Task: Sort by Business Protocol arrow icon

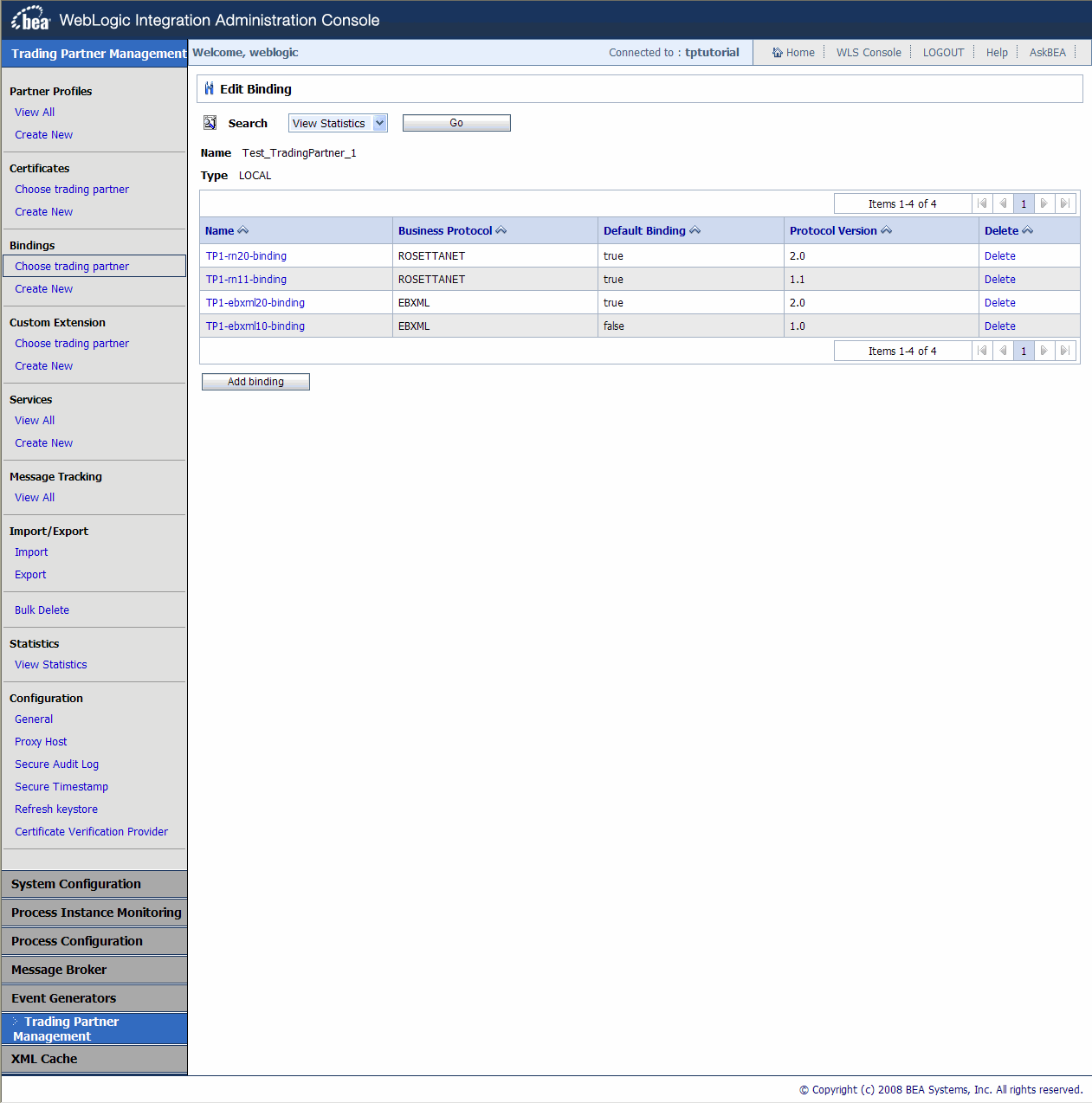Action: click(501, 230)
